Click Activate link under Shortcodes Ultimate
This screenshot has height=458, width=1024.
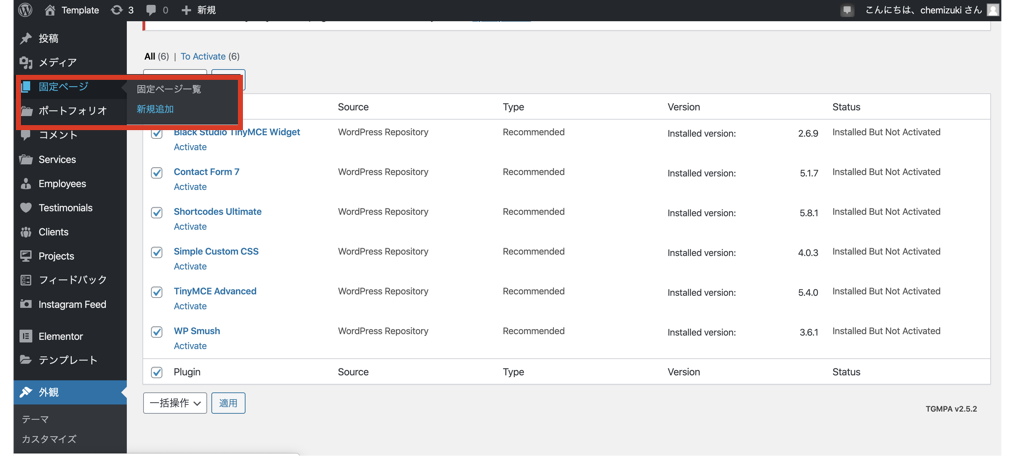pyautogui.click(x=190, y=227)
